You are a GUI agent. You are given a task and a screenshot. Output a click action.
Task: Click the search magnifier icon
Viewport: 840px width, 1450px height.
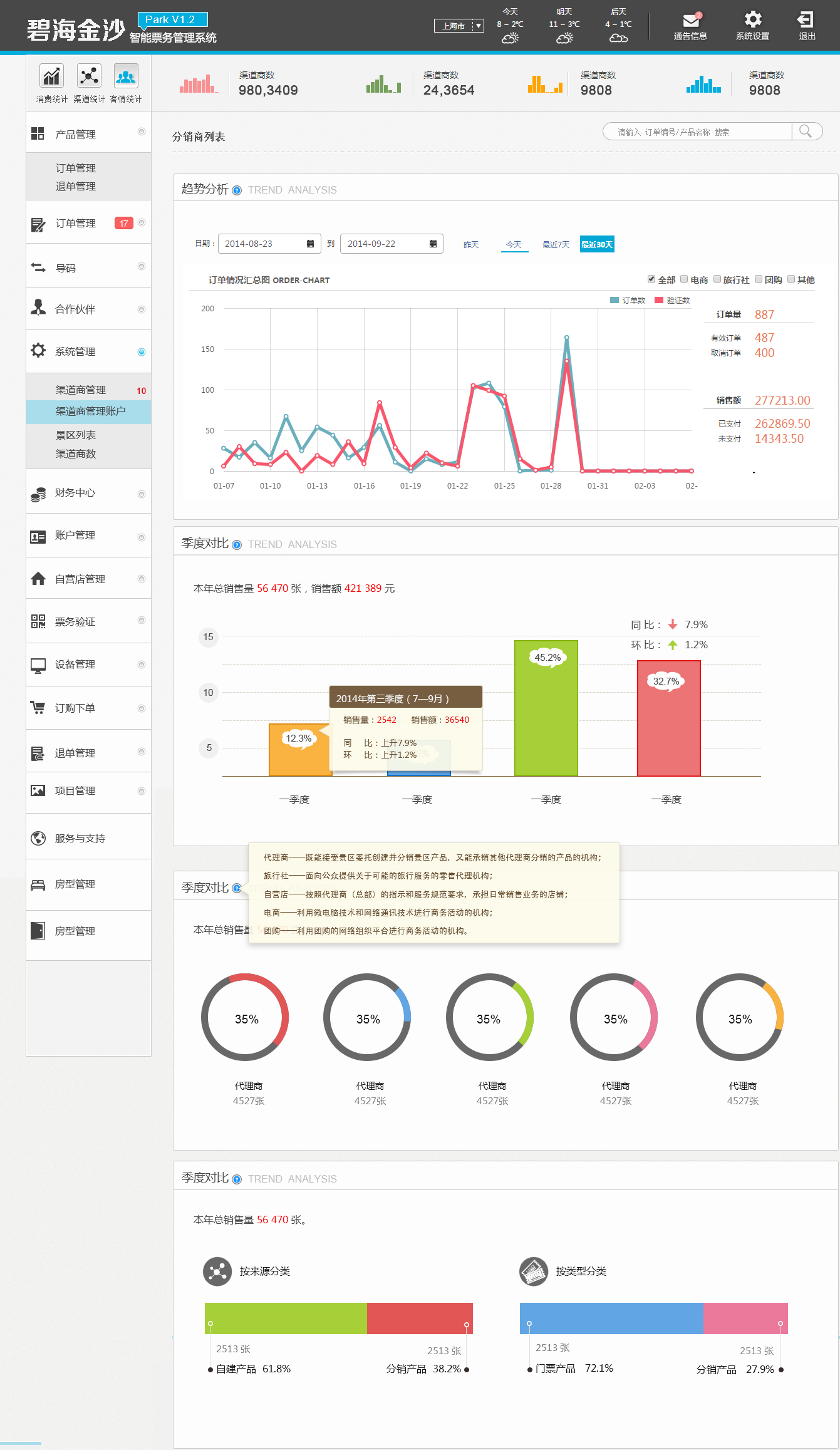tap(806, 132)
